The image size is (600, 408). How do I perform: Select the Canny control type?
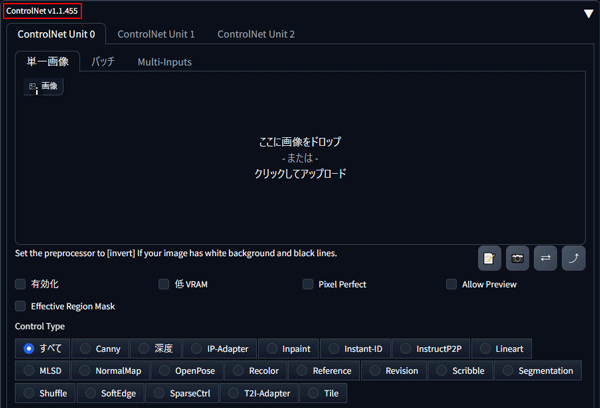point(101,349)
